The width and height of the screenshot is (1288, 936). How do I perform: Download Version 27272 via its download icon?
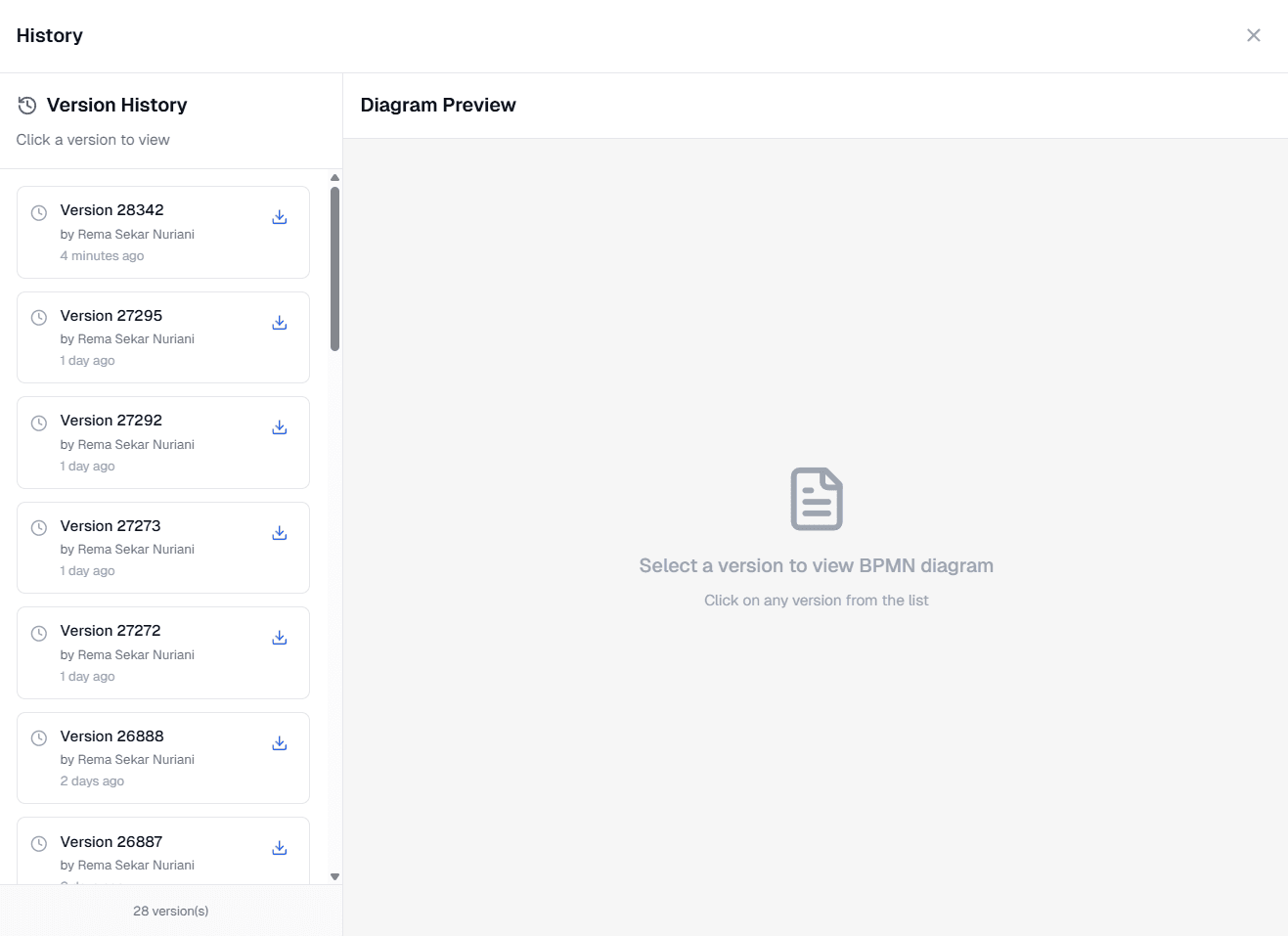(x=280, y=638)
